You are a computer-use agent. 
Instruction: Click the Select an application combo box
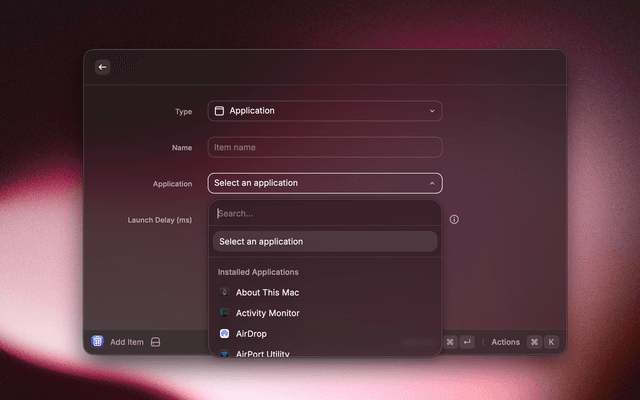coord(320,183)
